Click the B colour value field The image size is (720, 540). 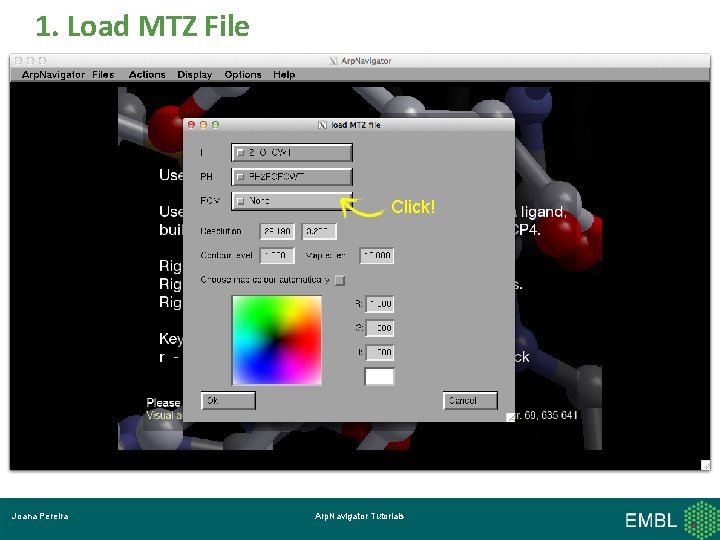[x=379, y=352]
